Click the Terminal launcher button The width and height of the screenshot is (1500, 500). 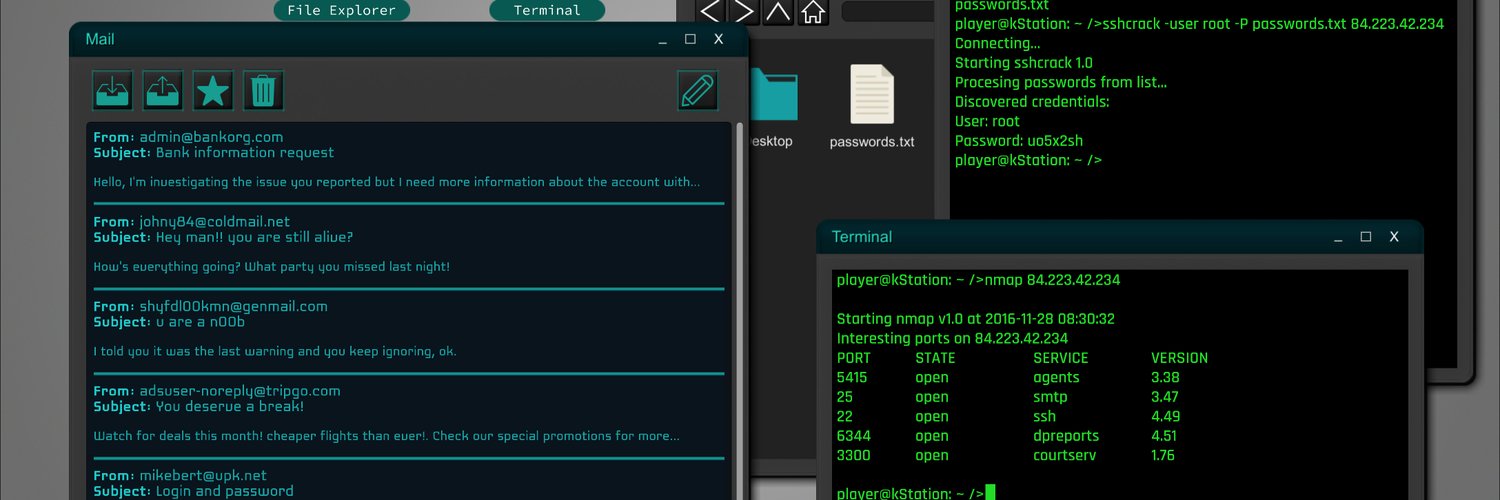(547, 10)
